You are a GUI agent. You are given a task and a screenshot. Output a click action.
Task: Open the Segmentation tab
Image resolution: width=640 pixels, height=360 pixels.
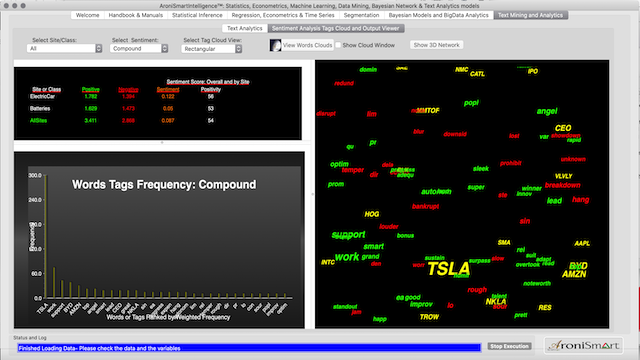click(x=361, y=15)
